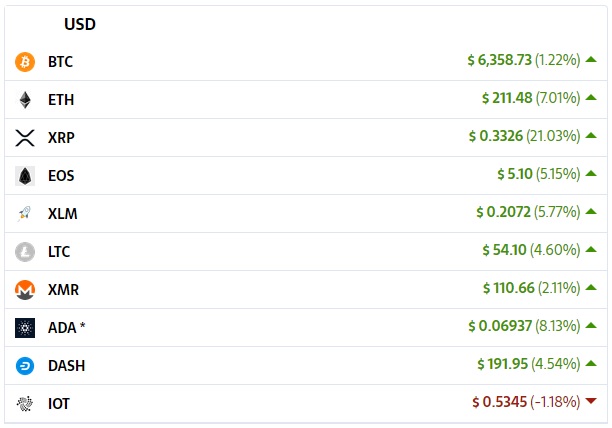The height and width of the screenshot is (428, 612).
Task: Click the $ 6,358.73 Bitcoin price
Action: coord(500,60)
